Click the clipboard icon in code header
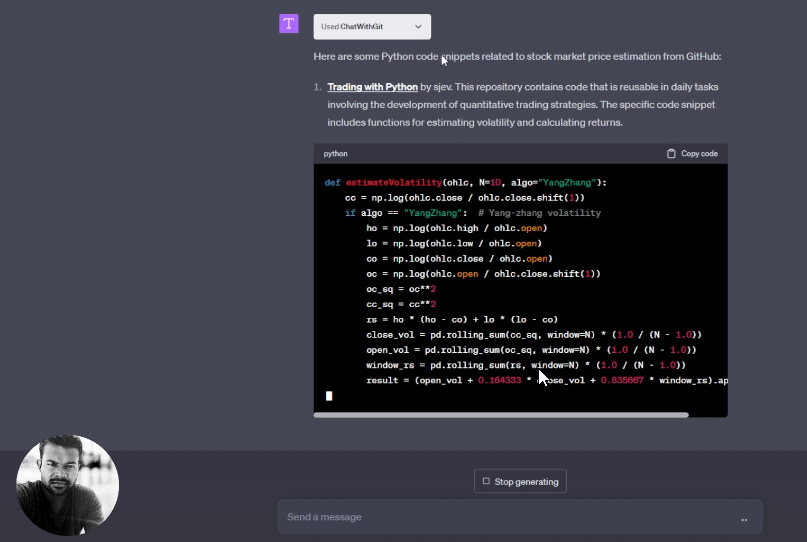Viewport: 807px width, 542px height. pyautogui.click(x=672, y=154)
